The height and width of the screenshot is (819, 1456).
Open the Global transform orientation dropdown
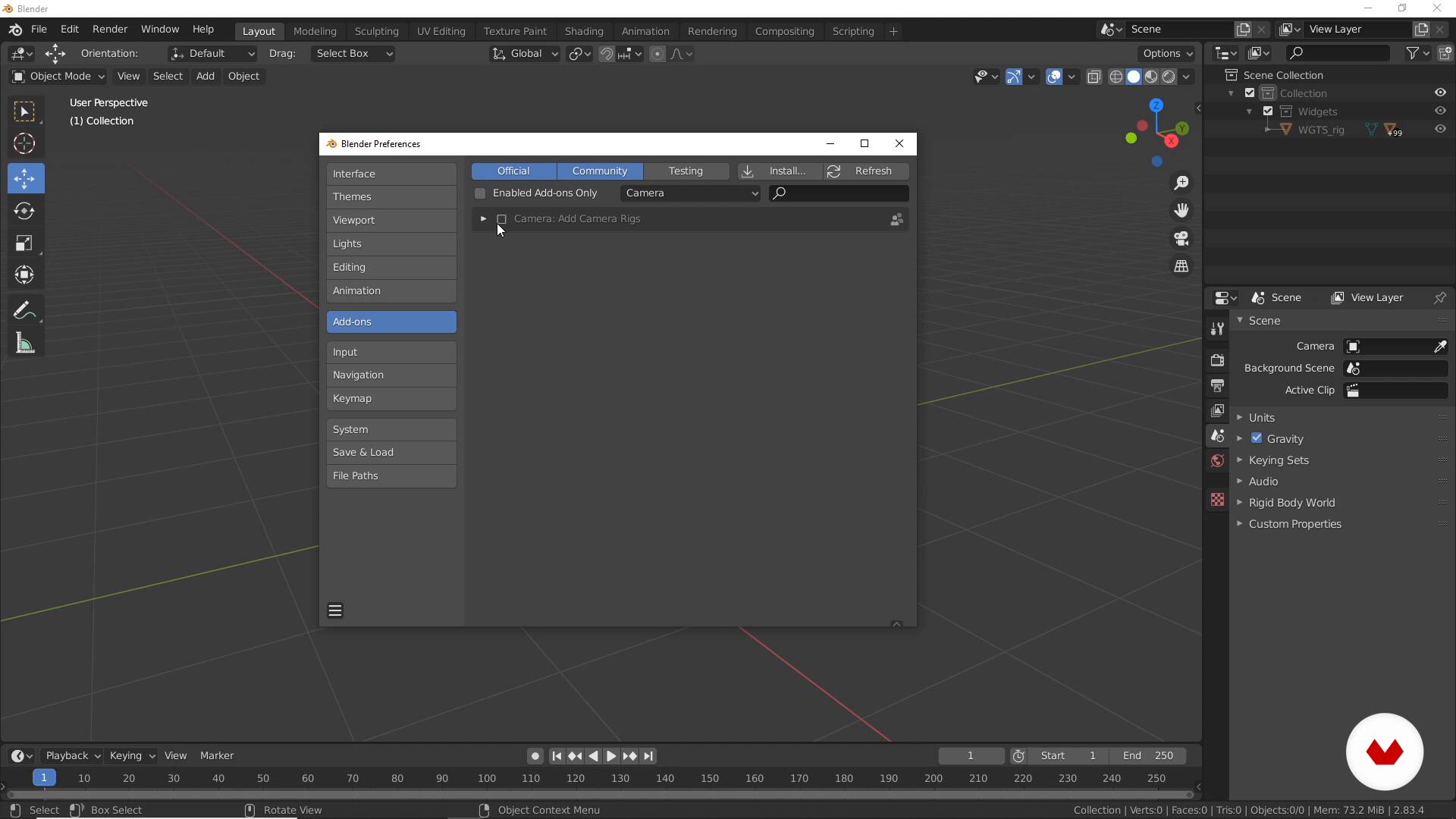pyautogui.click(x=525, y=54)
